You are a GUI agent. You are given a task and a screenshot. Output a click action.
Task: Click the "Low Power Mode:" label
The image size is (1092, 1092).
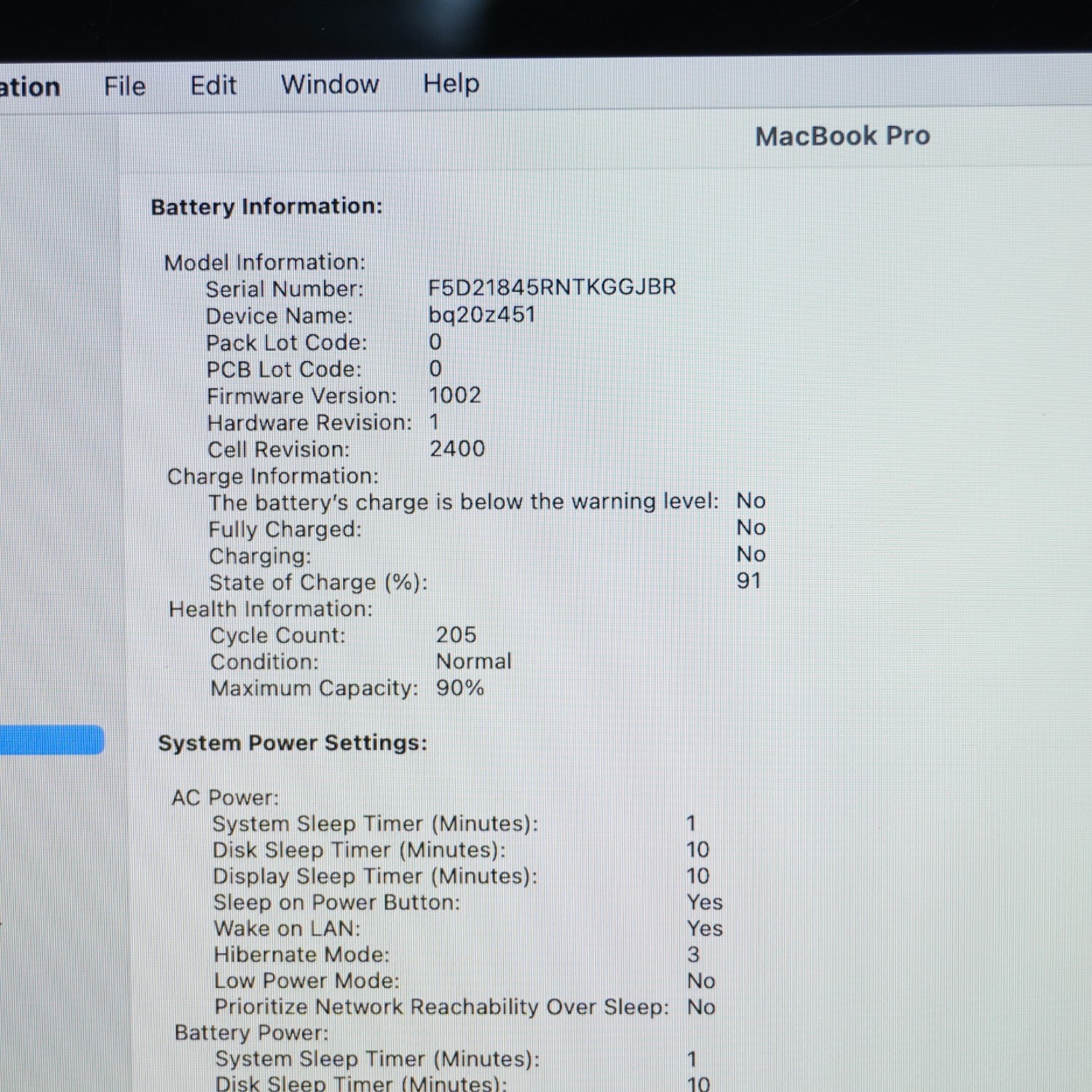tap(306, 981)
